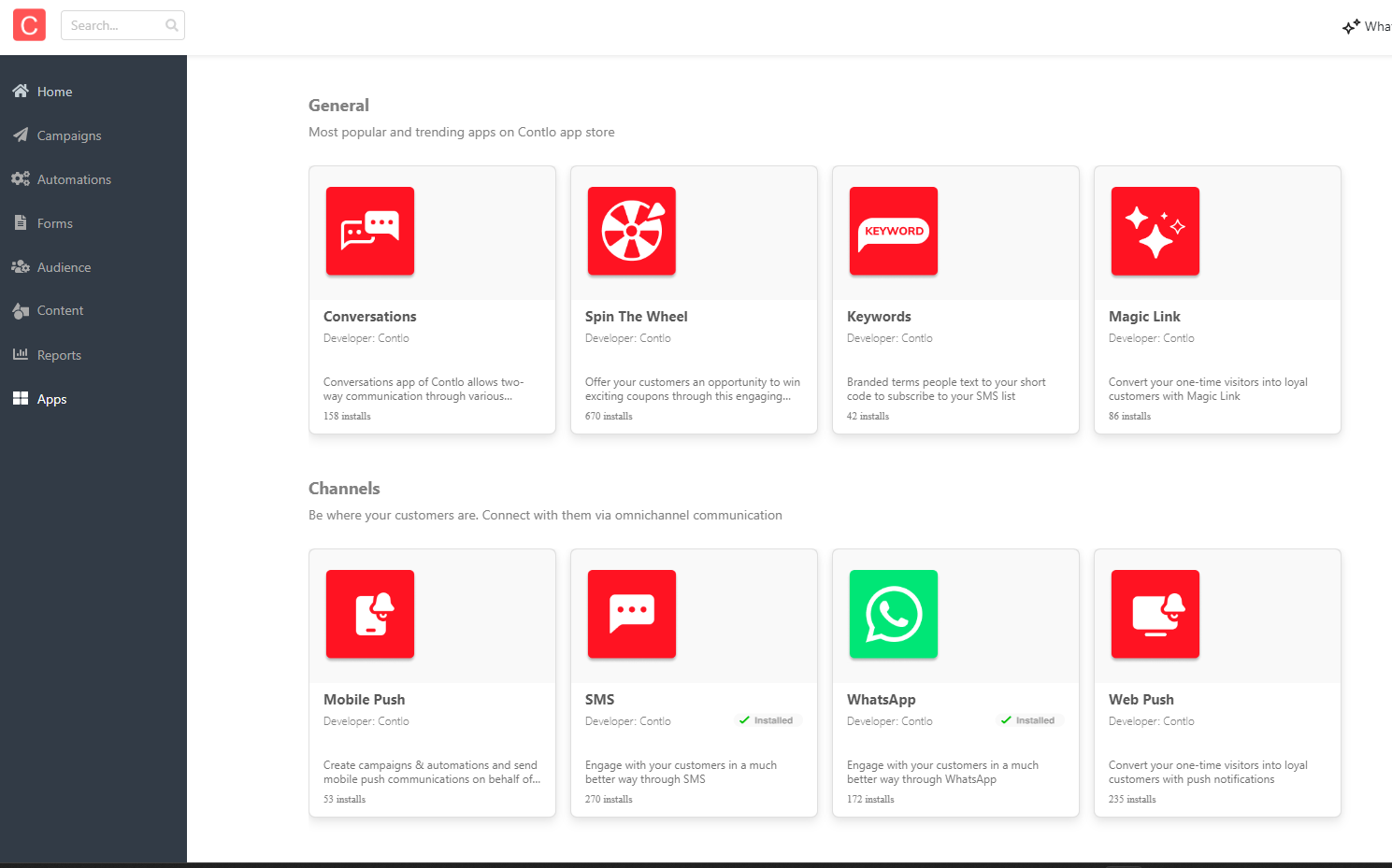
Task: Click Mobile Push description text
Action: pyautogui.click(x=432, y=772)
